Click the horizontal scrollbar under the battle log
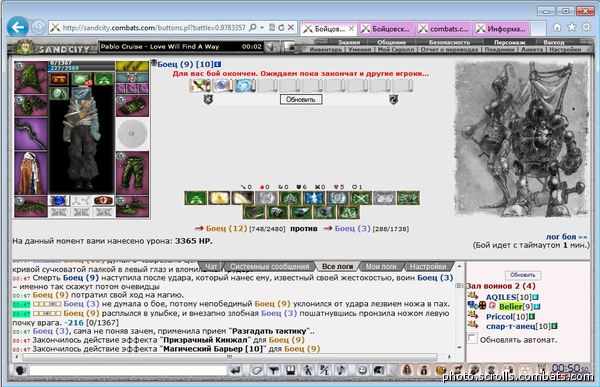This screenshot has width=600, height=387. coord(229,357)
